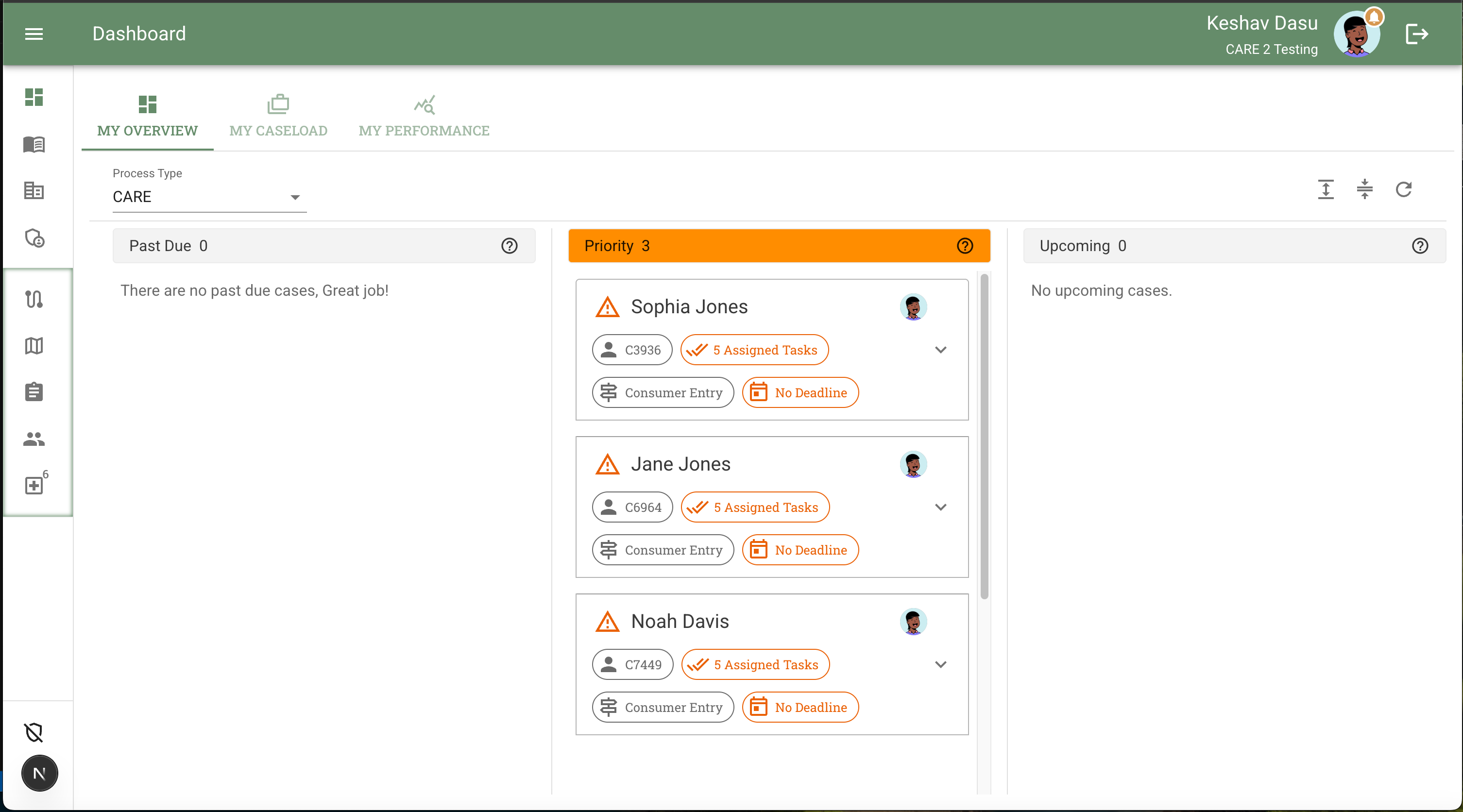Open the Process Type CARE dropdown
The height and width of the screenshot is (812, 1463).
coord(209,197)
